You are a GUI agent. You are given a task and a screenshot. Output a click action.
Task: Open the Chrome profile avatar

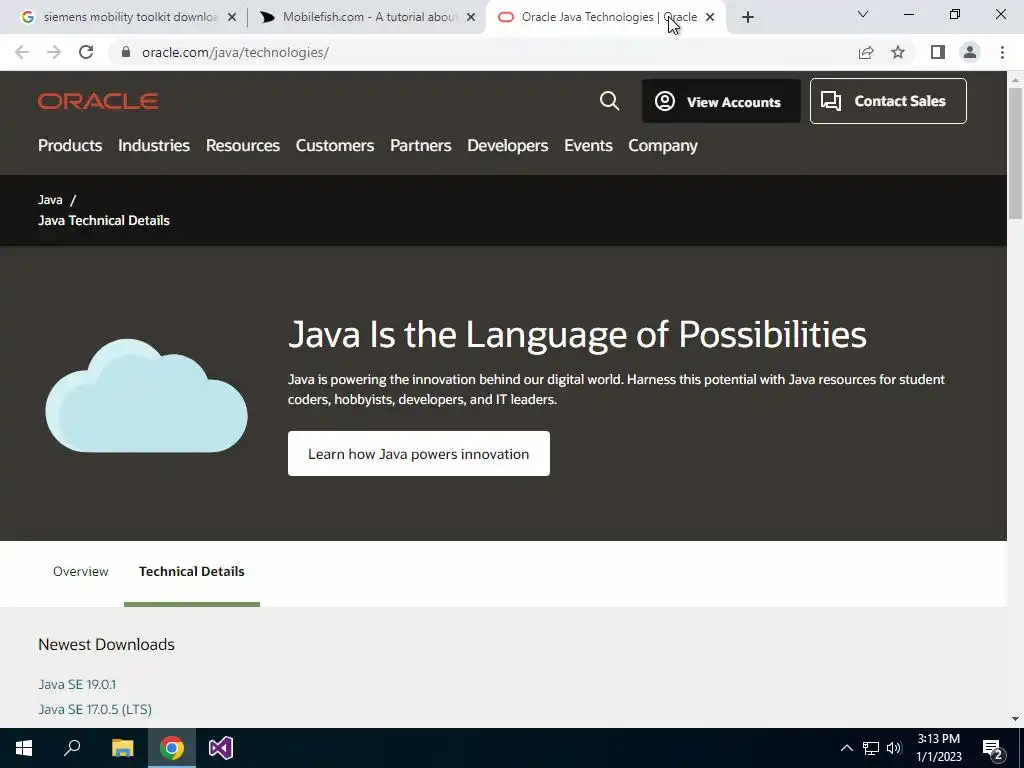pos(970,52)
